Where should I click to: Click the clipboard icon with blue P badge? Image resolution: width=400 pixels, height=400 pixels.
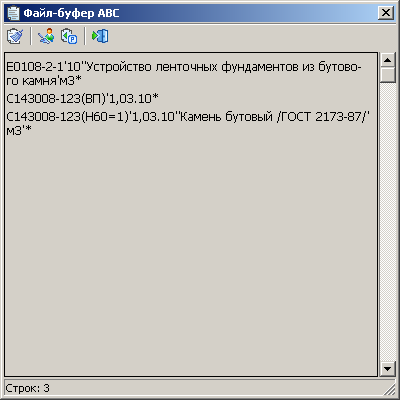(69, 36)
